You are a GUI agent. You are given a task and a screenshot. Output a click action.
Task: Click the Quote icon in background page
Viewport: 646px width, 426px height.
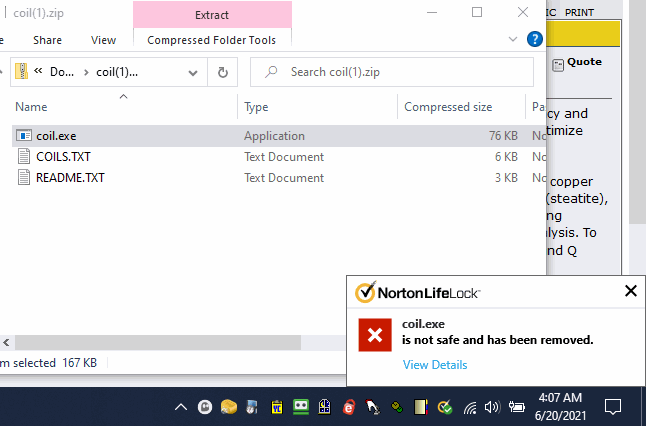point(558,65)
